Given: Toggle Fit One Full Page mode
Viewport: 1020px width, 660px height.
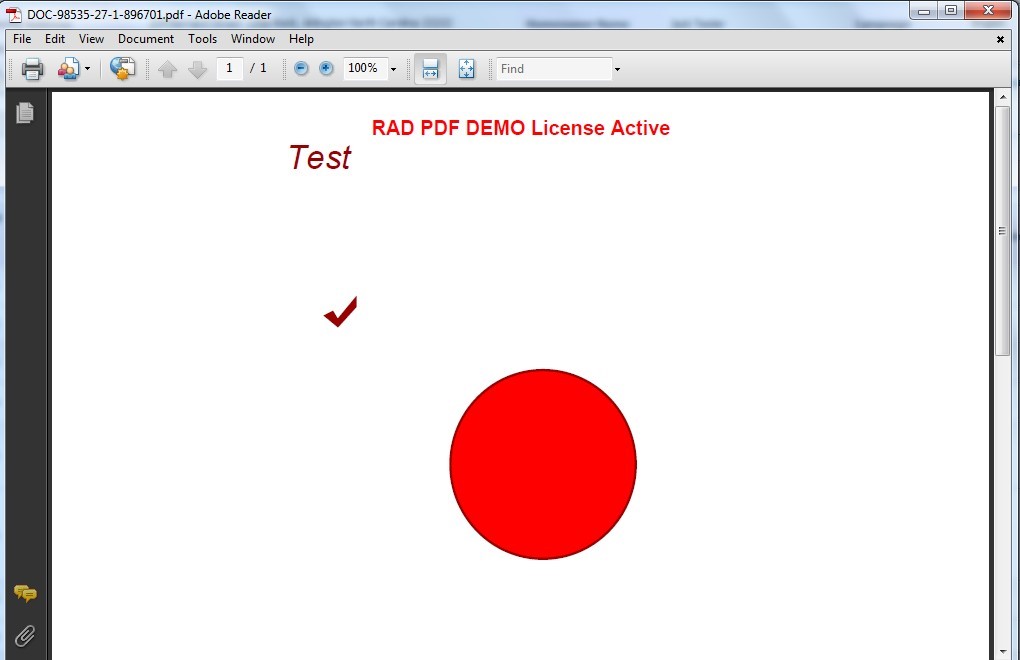Looking at the screenshot, I should 466,69.
